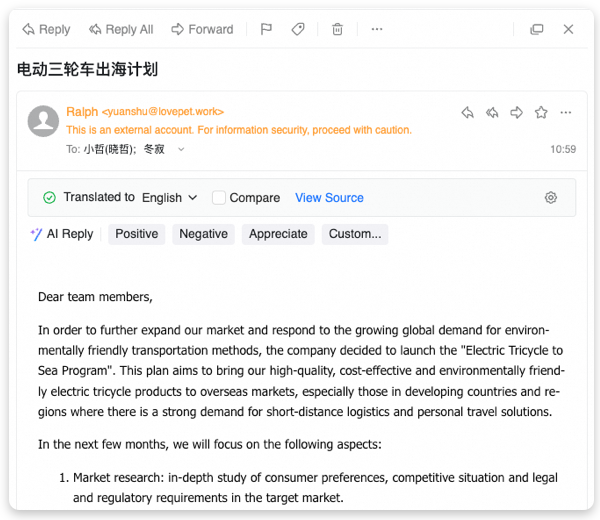Click the reply-all double arrow in message header
Image resolution: width=600 pixels, height=520 pixels.
point(492,112)
